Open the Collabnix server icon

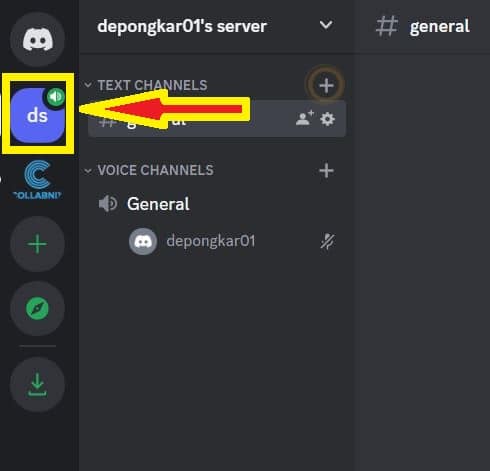coord(37,179)
